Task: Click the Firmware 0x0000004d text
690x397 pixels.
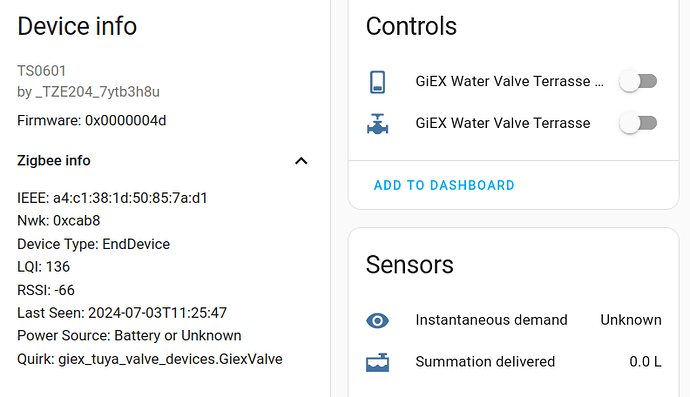Action: click(92, 121)
